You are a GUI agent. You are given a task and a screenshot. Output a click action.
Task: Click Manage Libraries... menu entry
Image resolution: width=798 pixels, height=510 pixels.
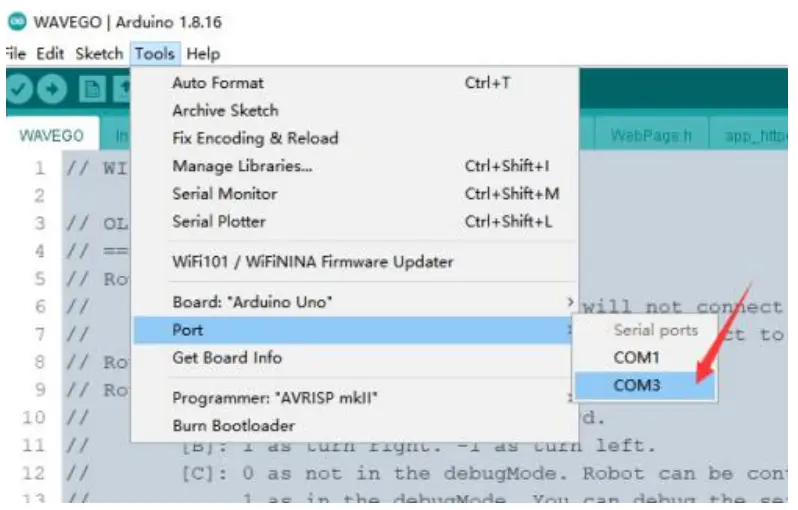pyautogui.click(x=243, y=166)
